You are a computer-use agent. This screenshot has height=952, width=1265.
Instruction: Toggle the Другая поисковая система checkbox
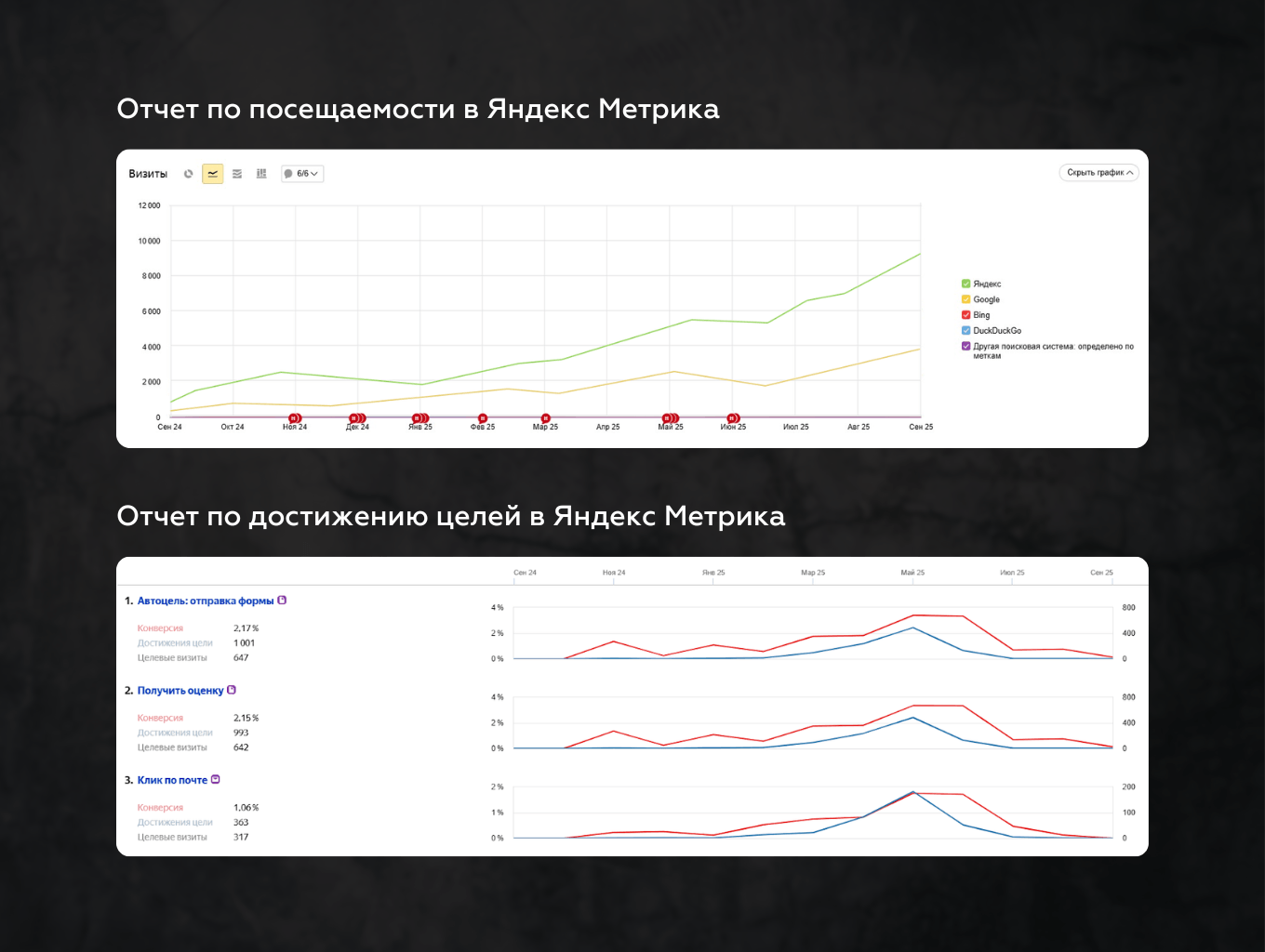pyautogui.click(x=965, y=346)
